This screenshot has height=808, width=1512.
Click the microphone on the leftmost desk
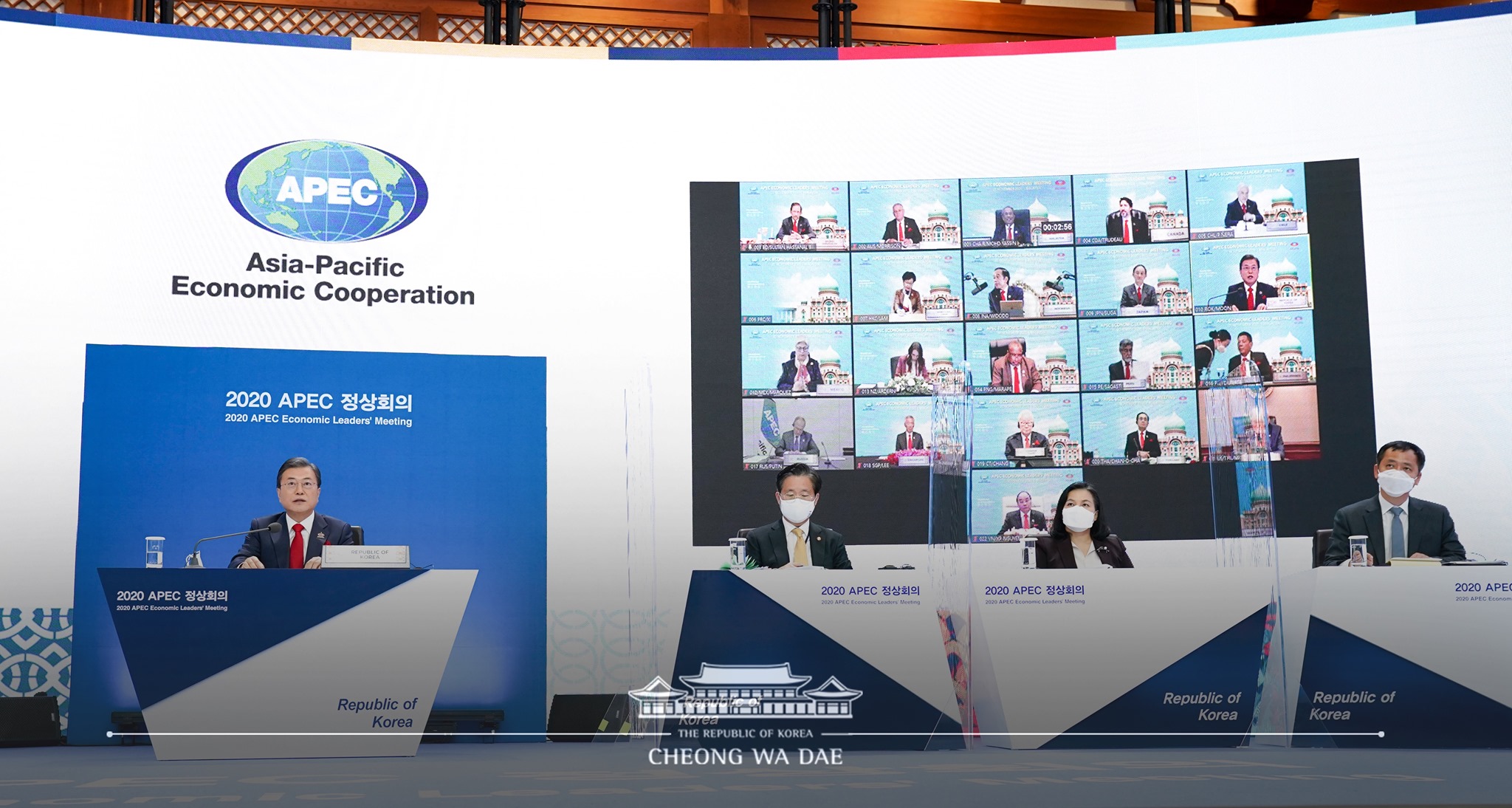point(233,545)
